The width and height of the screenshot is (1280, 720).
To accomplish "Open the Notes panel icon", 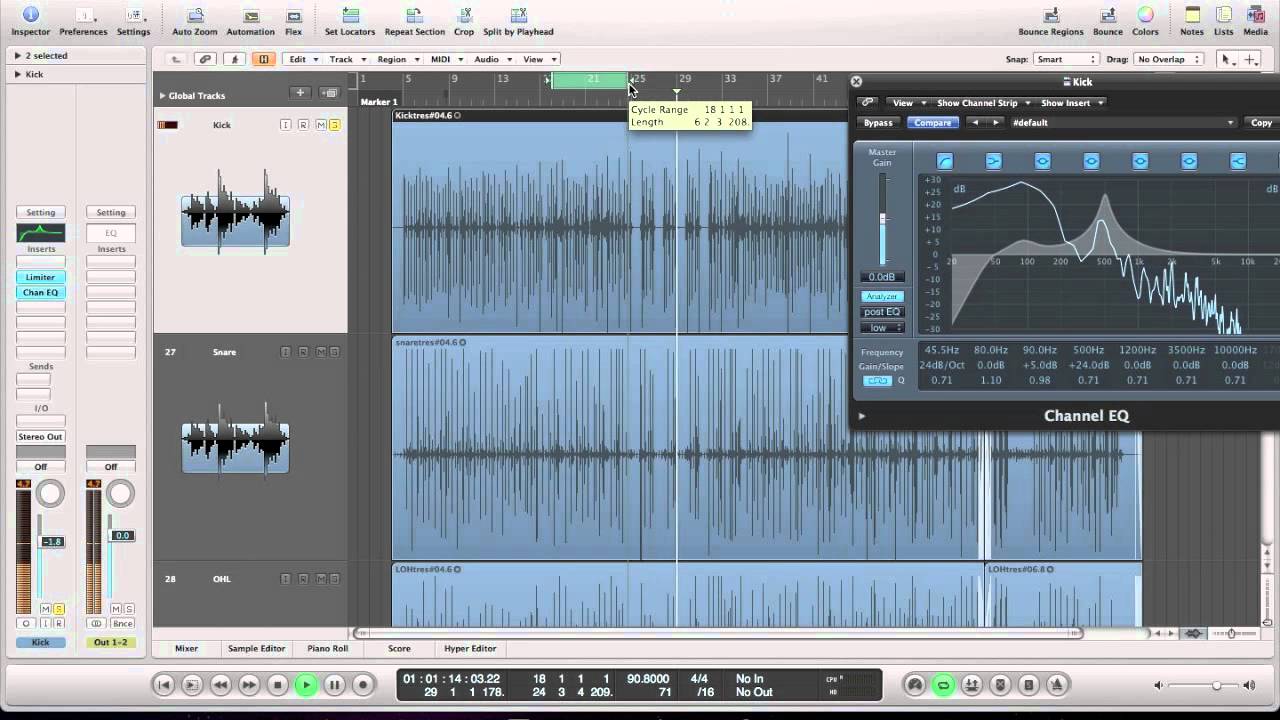I will [x=1192, y=16].
